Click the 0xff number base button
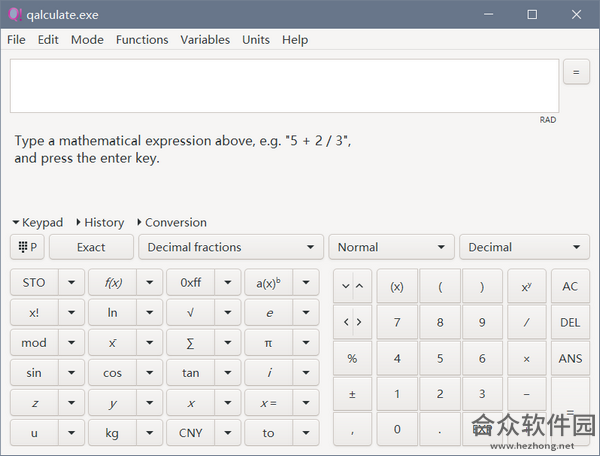600x456 pixels. click(x=191, y=282)
